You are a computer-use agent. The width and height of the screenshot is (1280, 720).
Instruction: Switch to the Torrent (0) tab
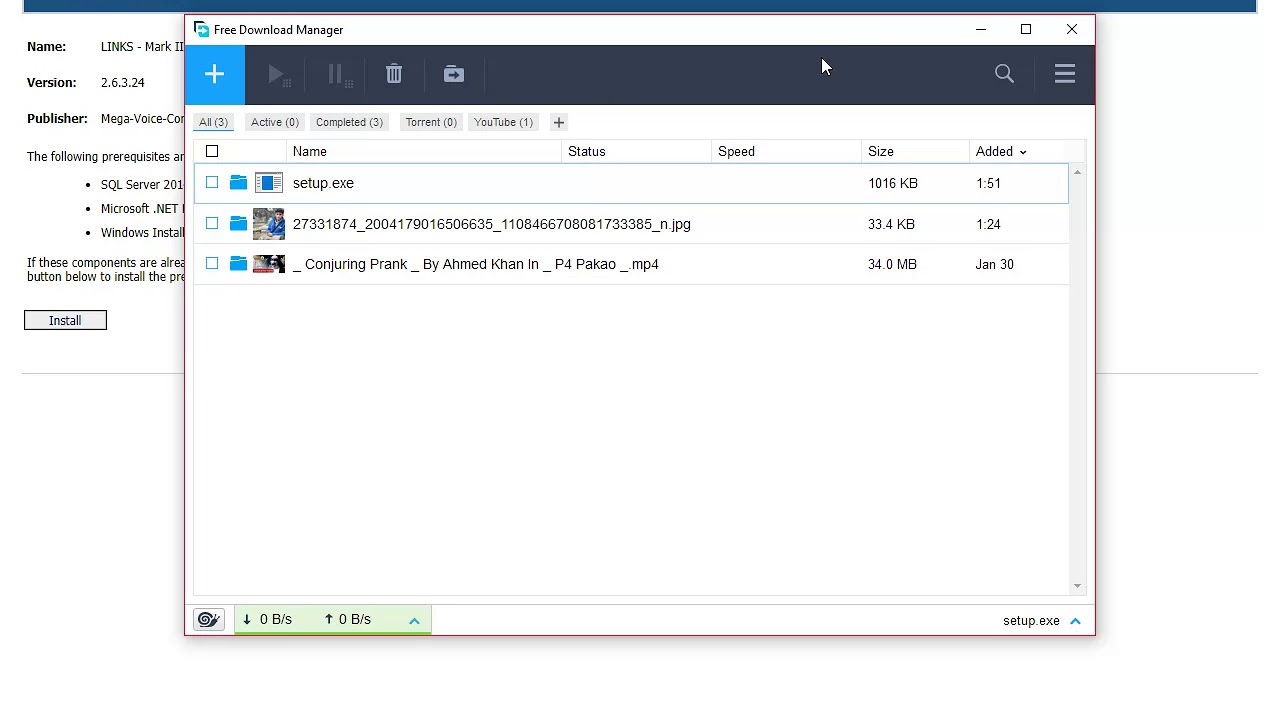[x=431, y=122]
